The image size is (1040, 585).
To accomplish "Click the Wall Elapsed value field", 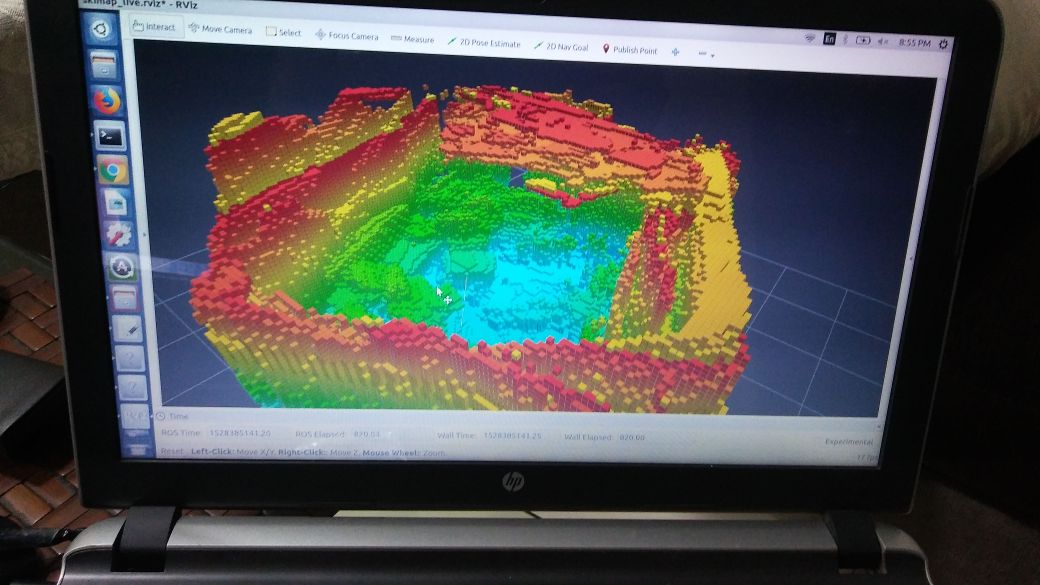I will click(x=631, y=437).
